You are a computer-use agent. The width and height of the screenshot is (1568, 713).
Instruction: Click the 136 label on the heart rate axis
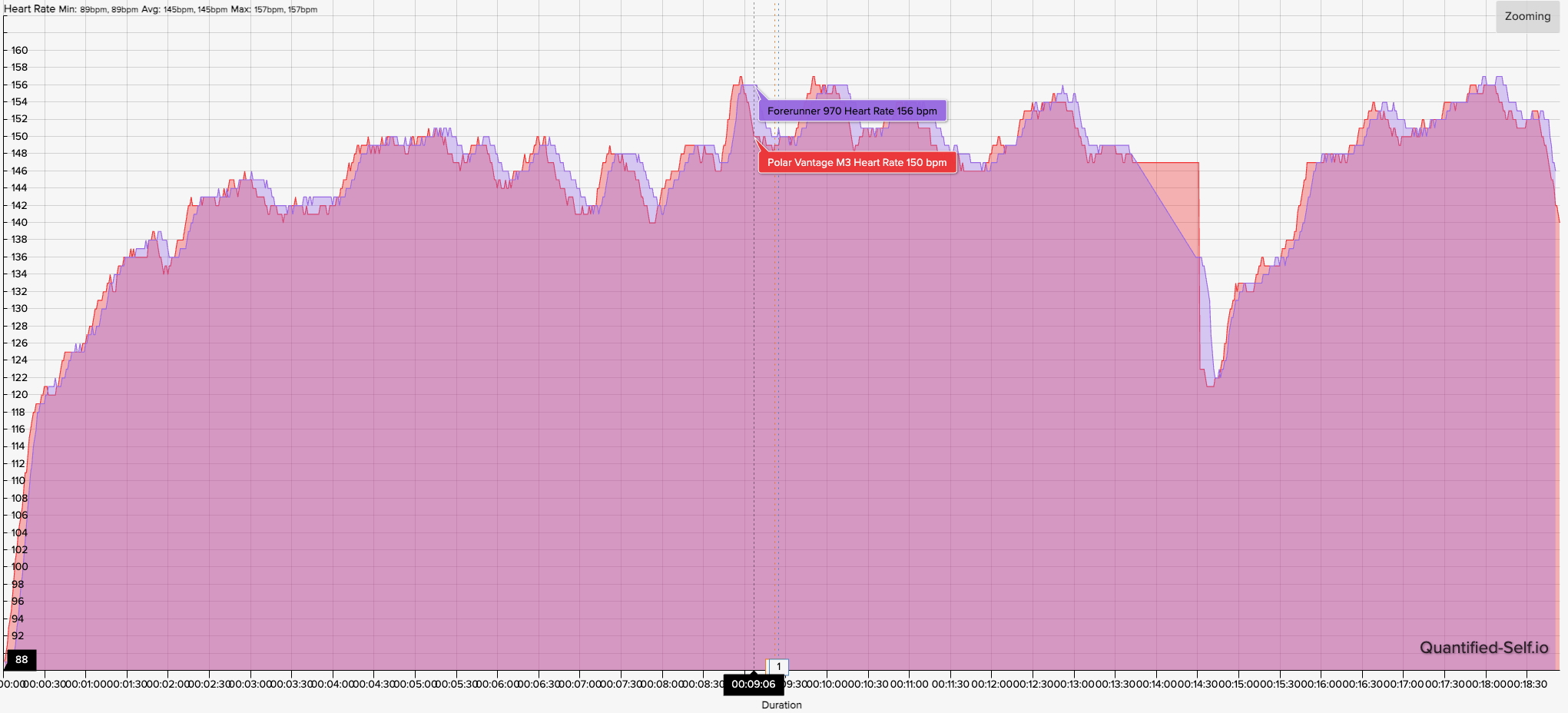[x=19, y=257]
